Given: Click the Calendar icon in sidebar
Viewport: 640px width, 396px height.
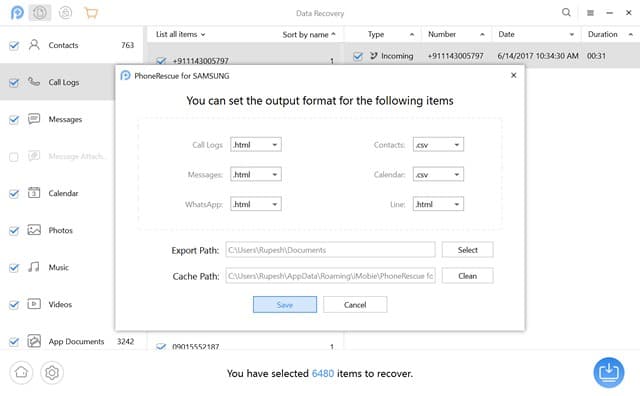Looking at the screenshot, I should pyautogui.click(x=34, y=193).
